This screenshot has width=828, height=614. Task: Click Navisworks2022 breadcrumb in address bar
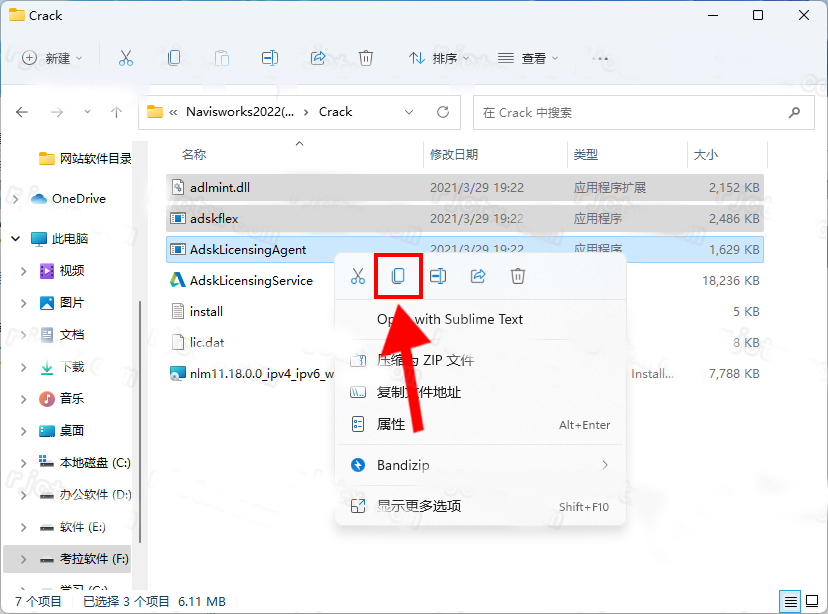(240, 112)
